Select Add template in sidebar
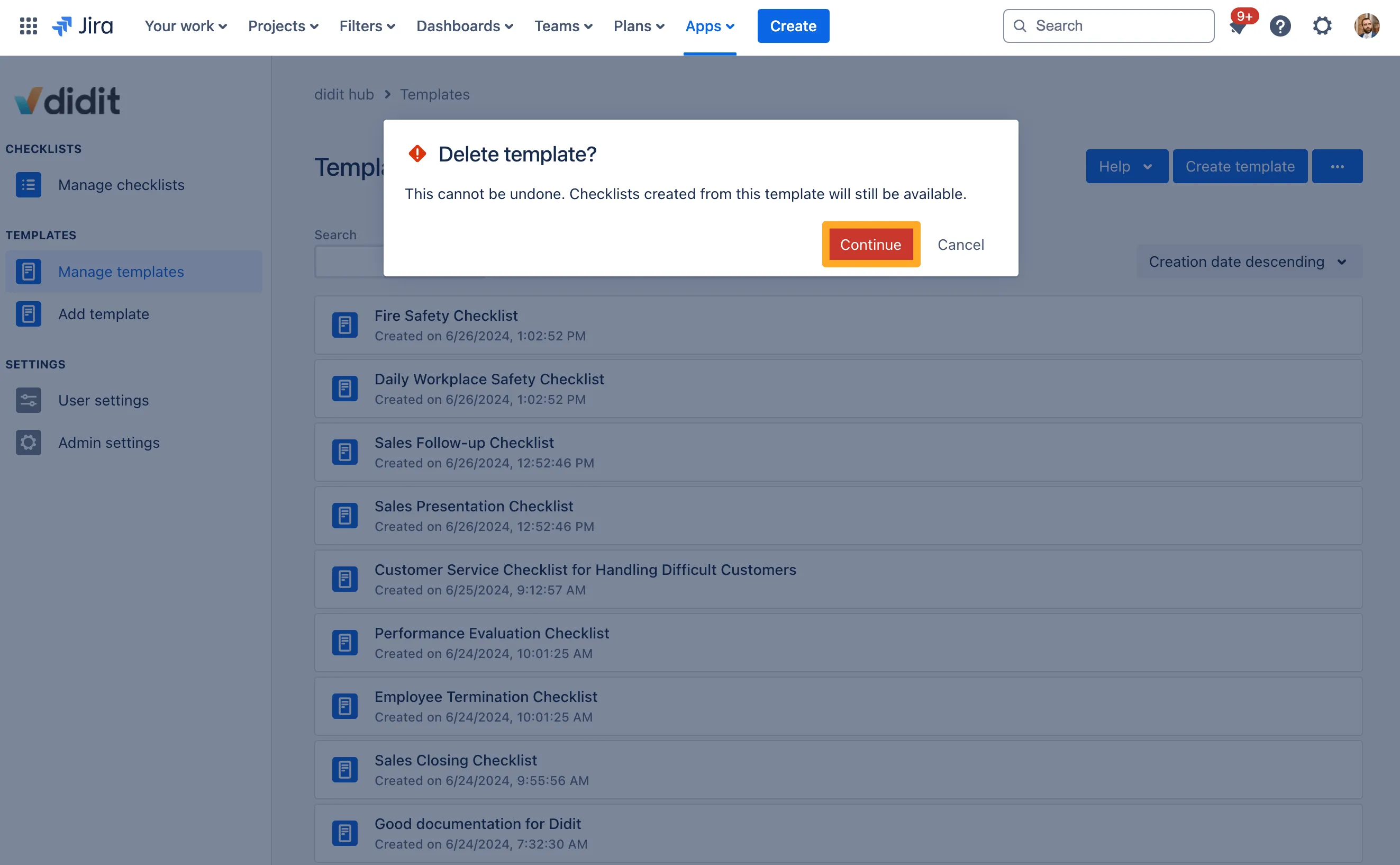Screen dimensions: 1400x865 [x=134, y=313]
